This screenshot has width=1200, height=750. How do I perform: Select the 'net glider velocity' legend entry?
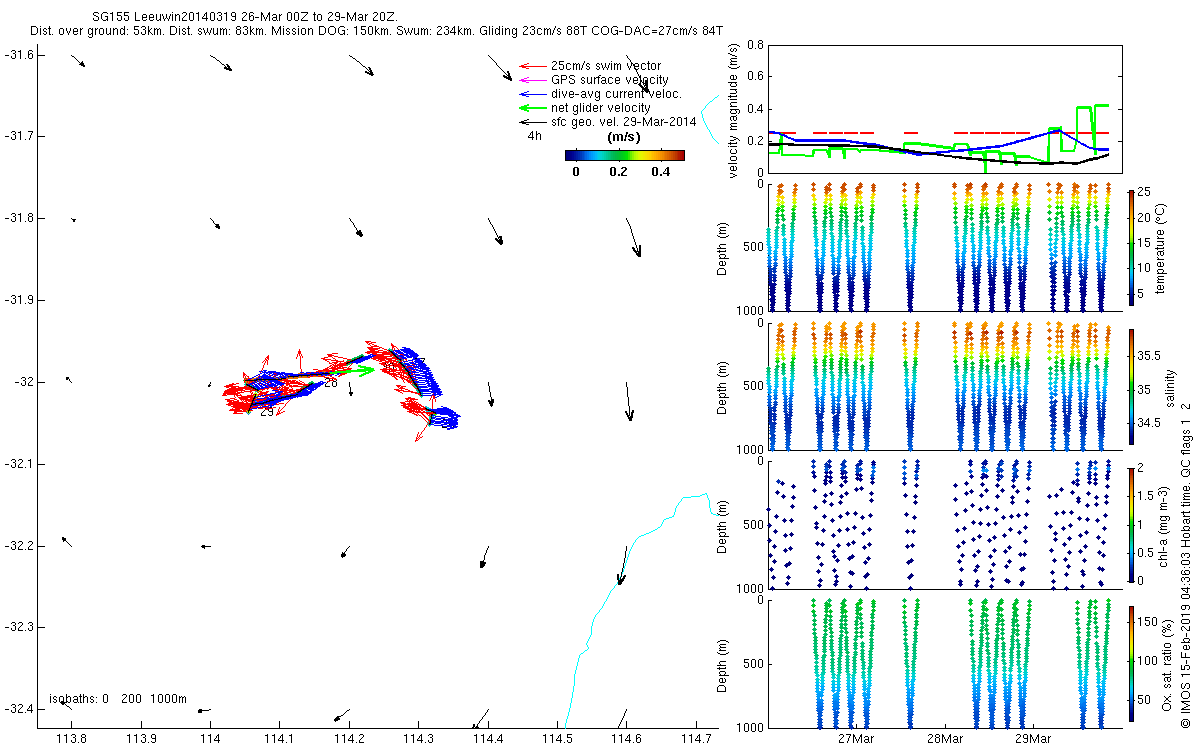[x=601, y=107]
